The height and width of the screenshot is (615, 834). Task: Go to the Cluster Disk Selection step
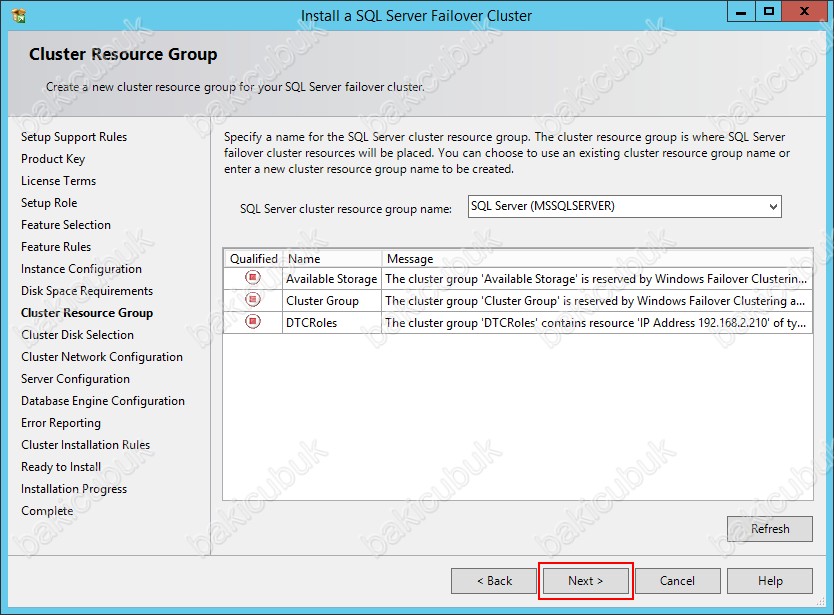click(x=77, y=335)
